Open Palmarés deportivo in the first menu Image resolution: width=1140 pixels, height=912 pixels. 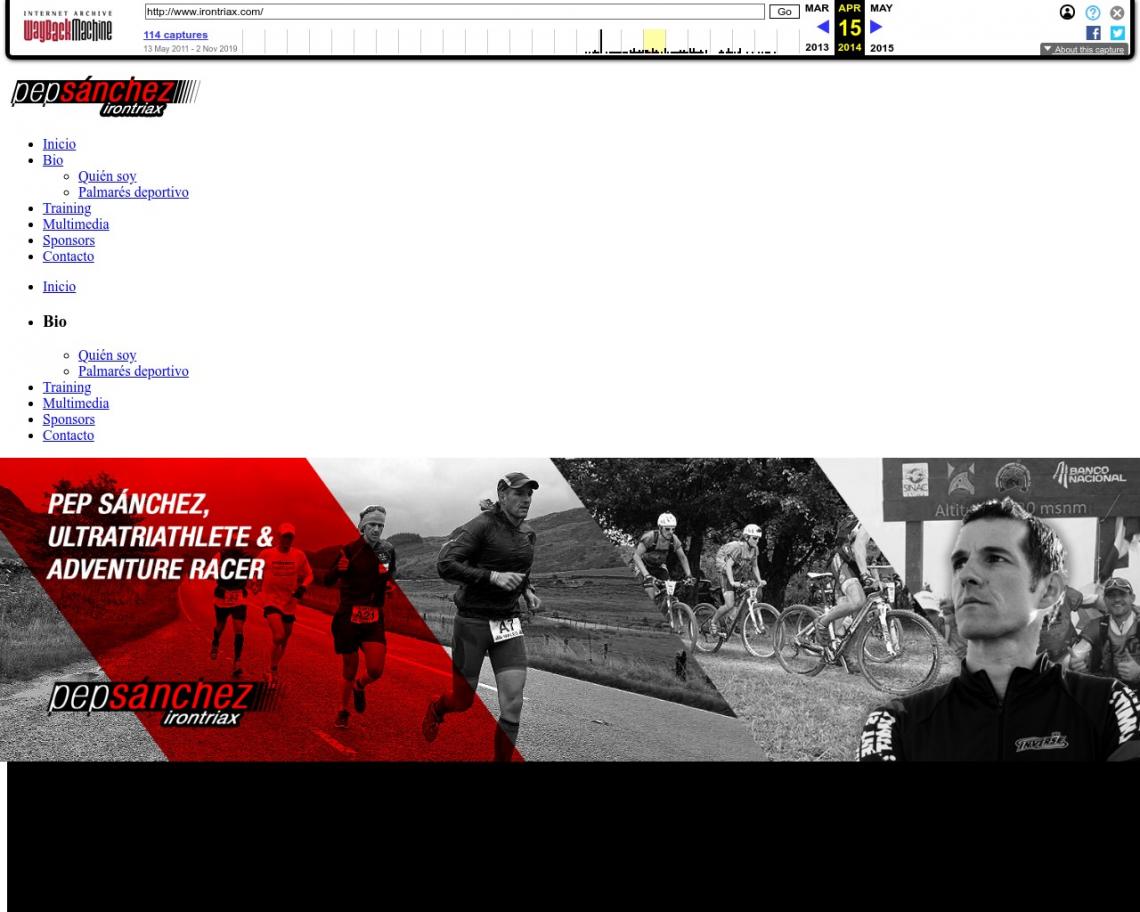click(x=133, y=192)
